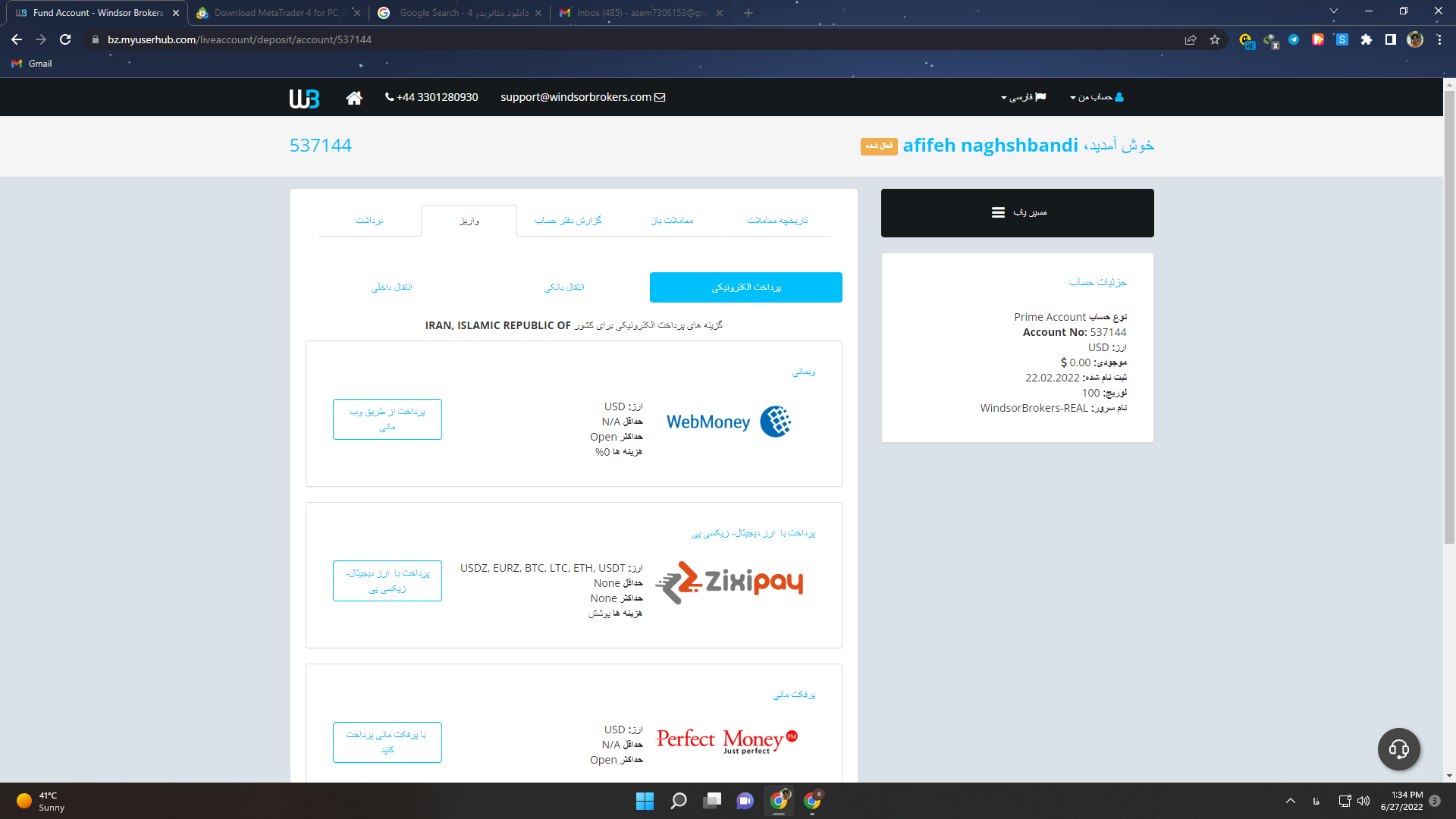Image resolution: width=1456 pixels, height=819 pixels.
Task: Click the blue S extension icon
Action: coord(1342,39)
